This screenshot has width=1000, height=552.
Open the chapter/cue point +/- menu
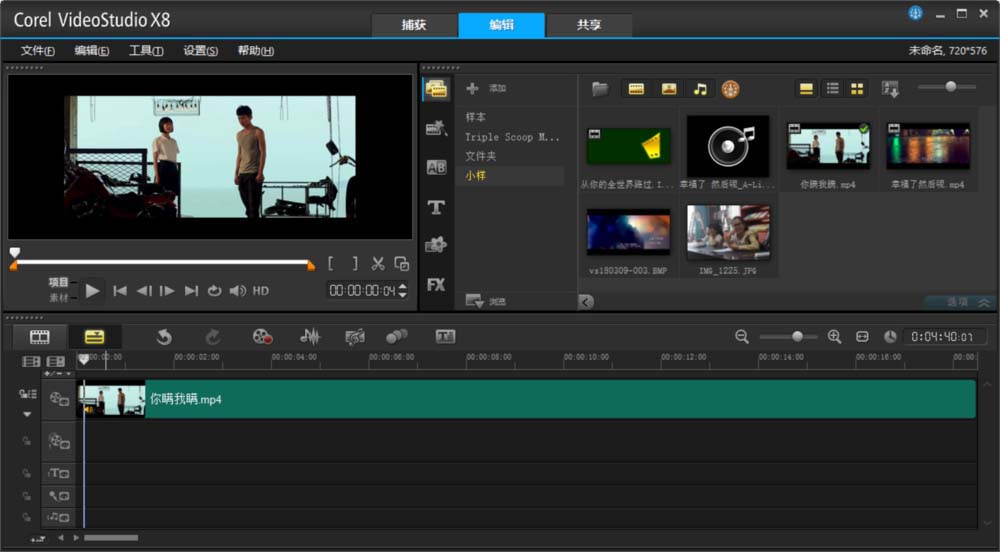(x=57, y=373)
